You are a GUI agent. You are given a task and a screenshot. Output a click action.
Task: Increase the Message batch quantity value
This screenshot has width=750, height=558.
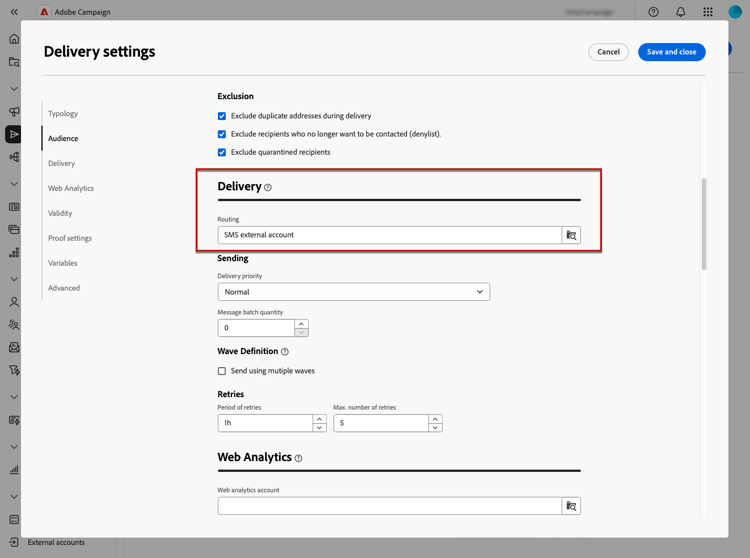tap(301, 323)
